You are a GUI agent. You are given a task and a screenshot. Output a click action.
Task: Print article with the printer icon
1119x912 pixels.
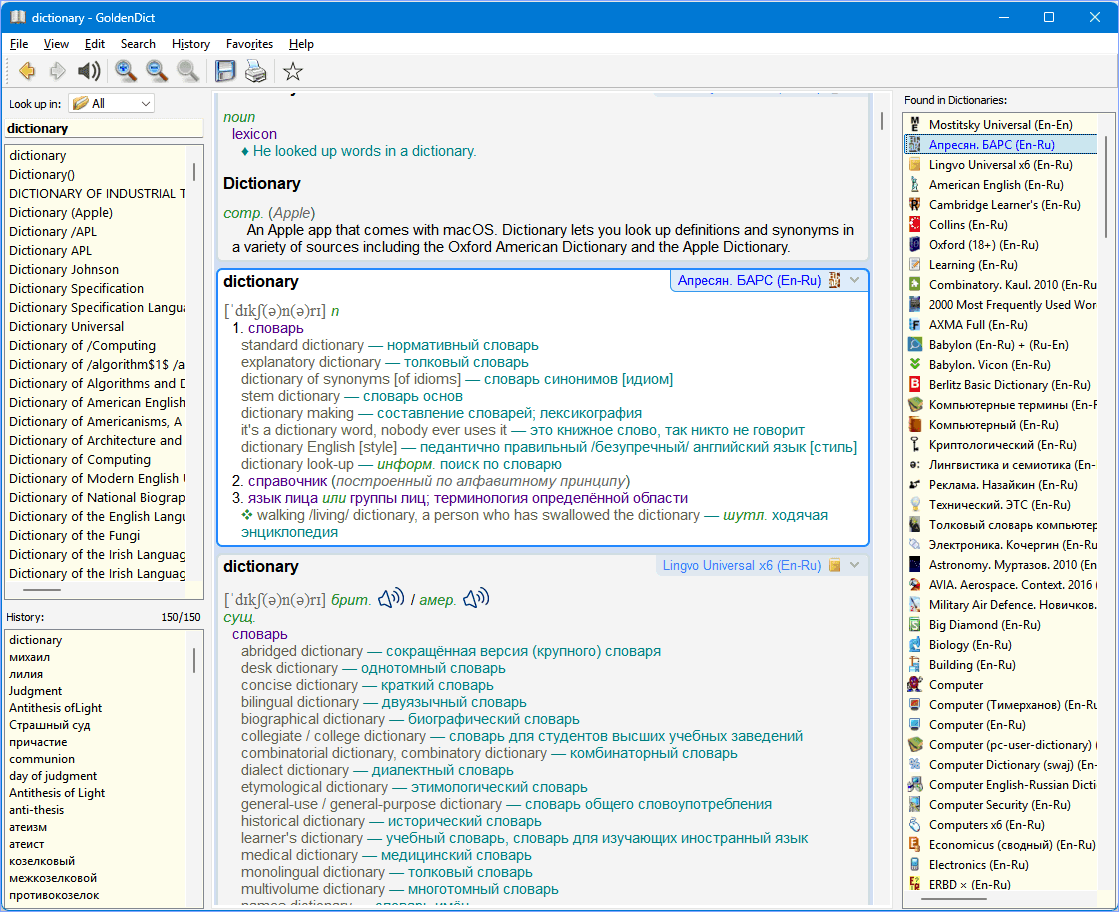point(255,71)
